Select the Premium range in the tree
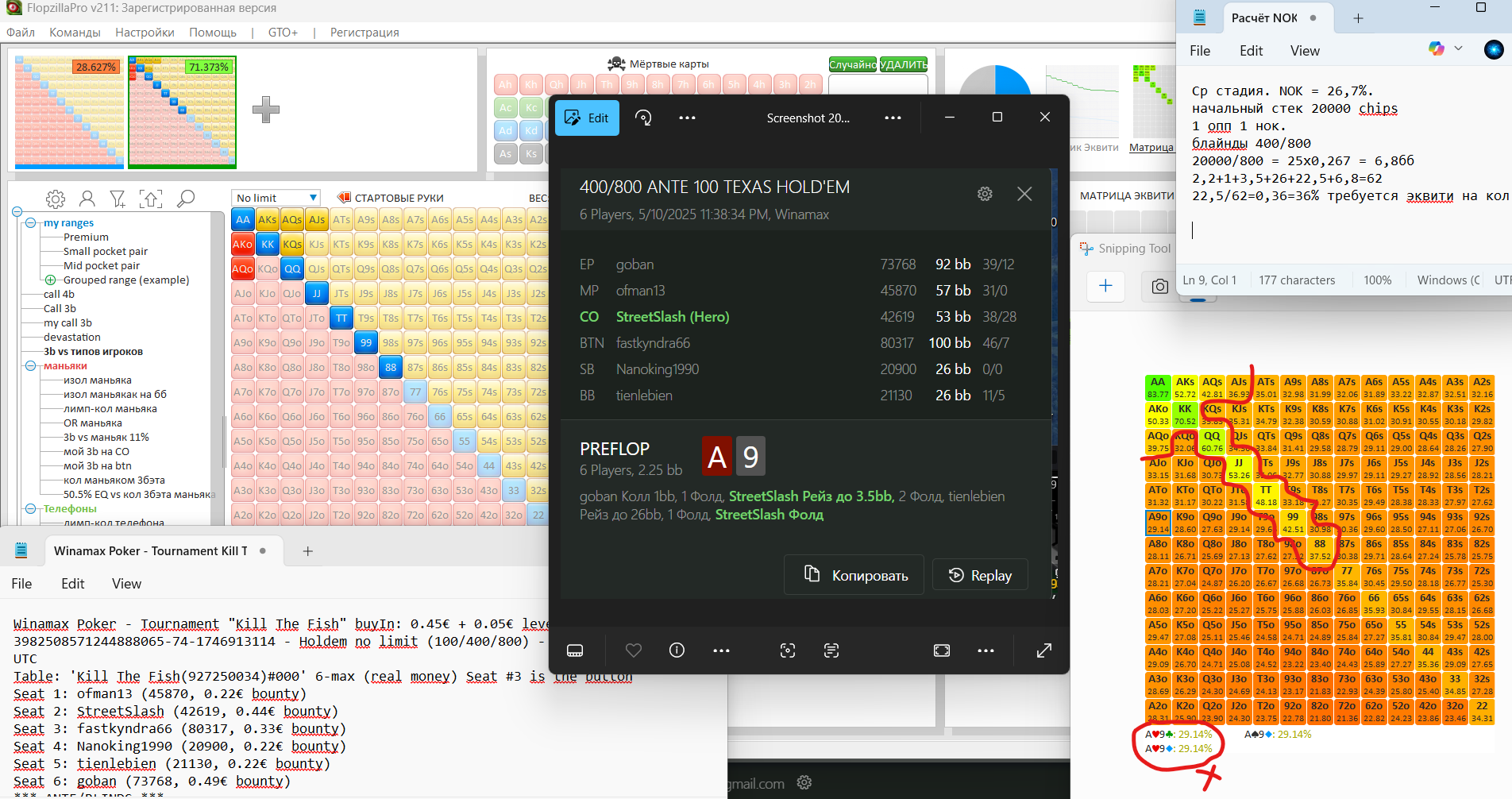 click(x=86, y=237)
